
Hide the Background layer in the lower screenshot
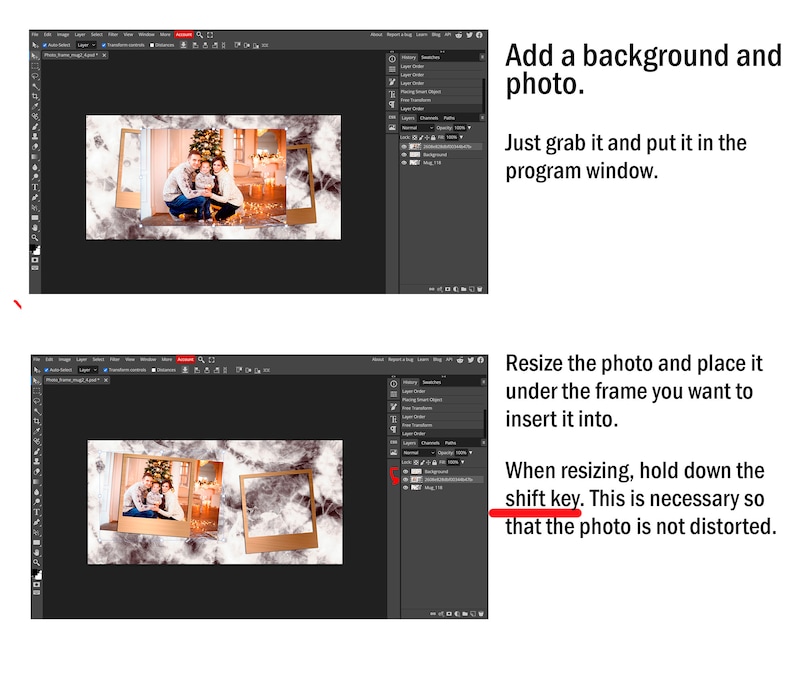coord(406,471)
